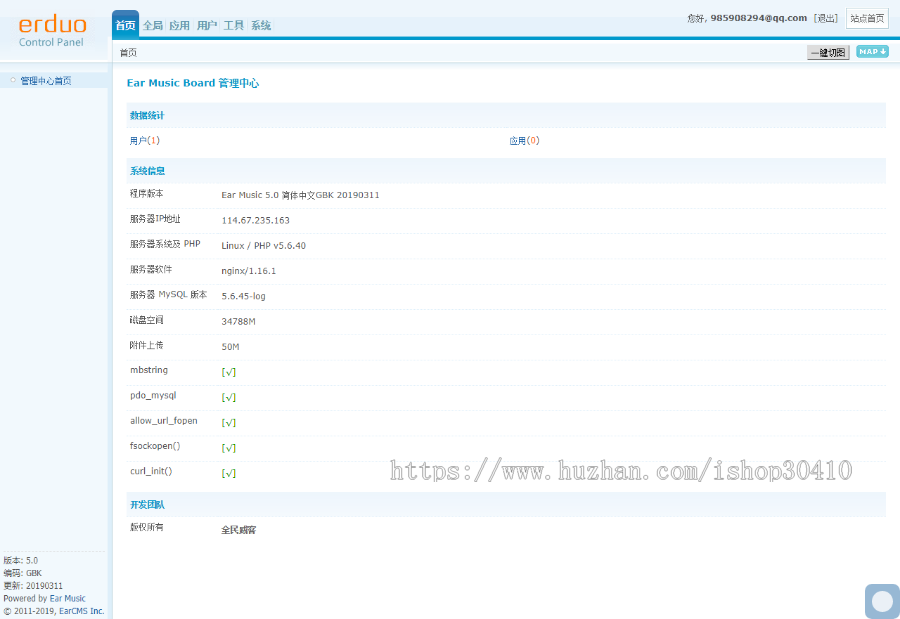Open the 应用(0) statistics link

click(525, 141)
